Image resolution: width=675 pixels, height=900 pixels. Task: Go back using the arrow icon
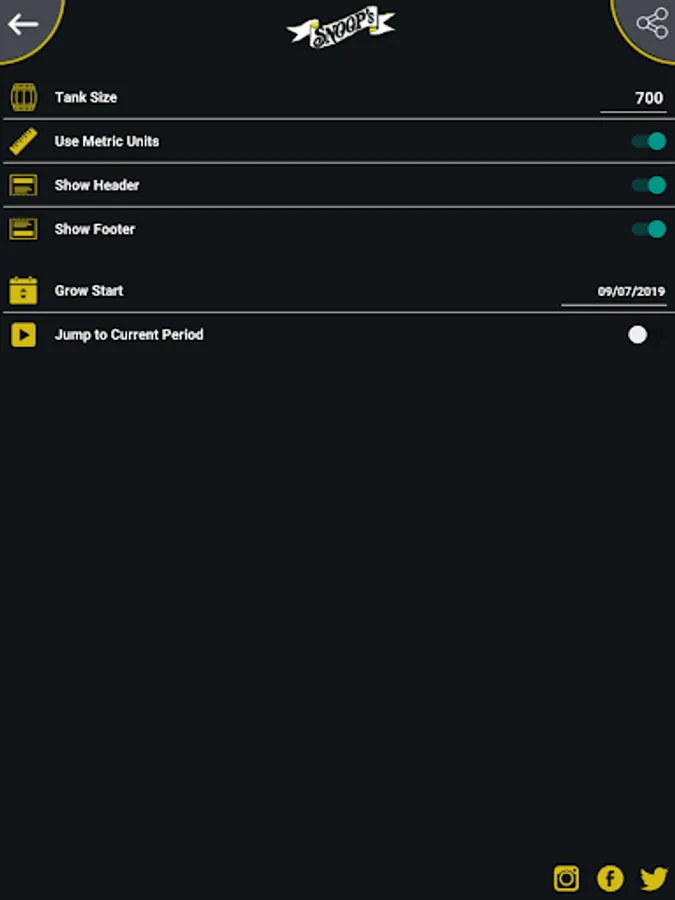click(23, 25)
